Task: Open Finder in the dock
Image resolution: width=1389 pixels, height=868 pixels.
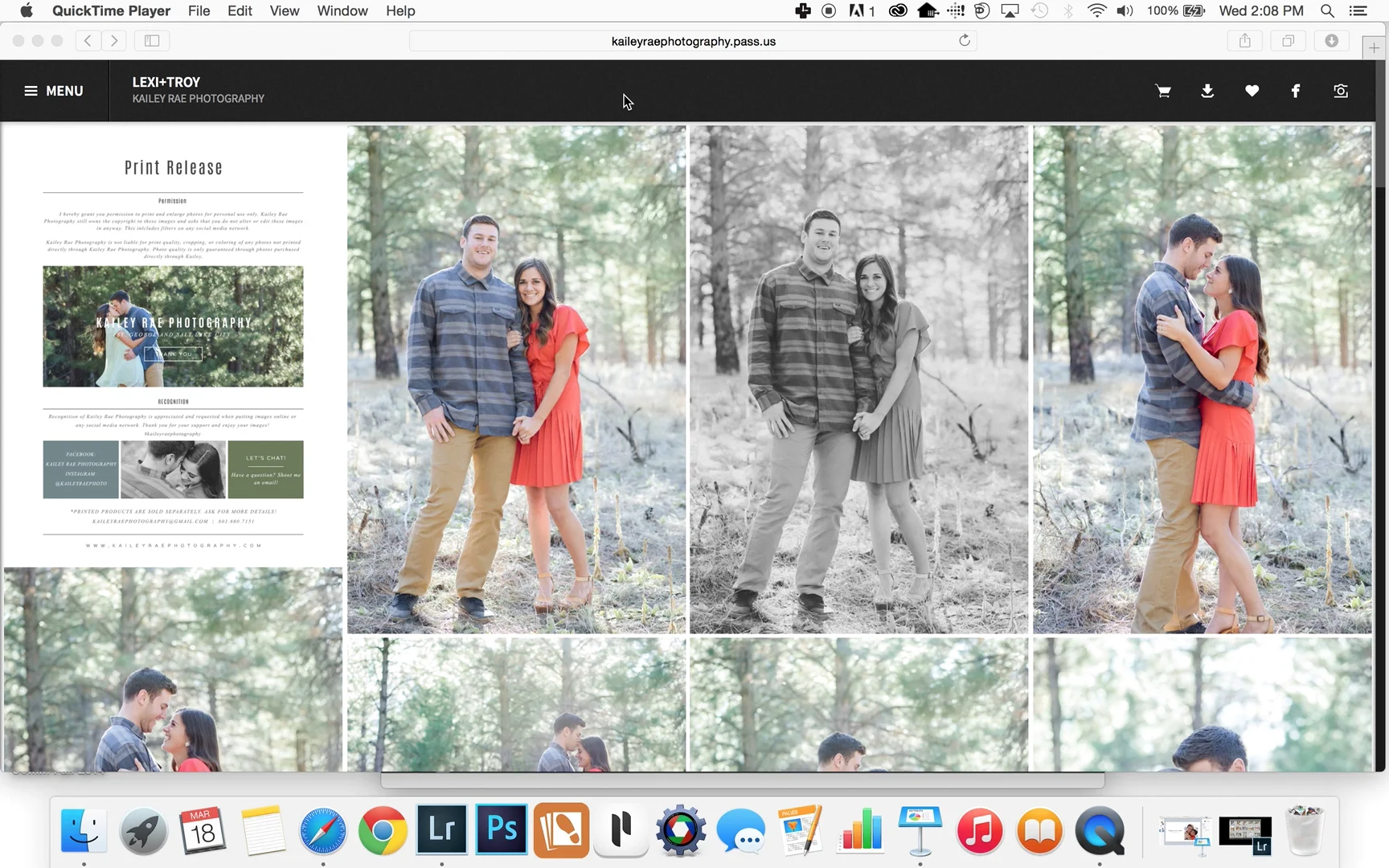Action: tap(84, 830)
